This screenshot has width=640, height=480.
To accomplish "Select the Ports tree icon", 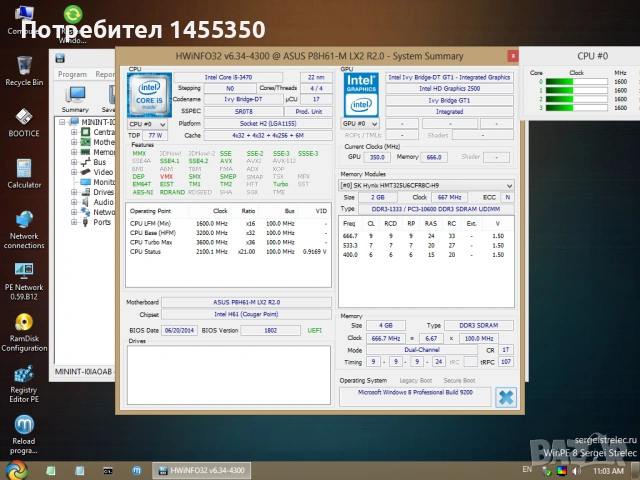I will point(85,222).
